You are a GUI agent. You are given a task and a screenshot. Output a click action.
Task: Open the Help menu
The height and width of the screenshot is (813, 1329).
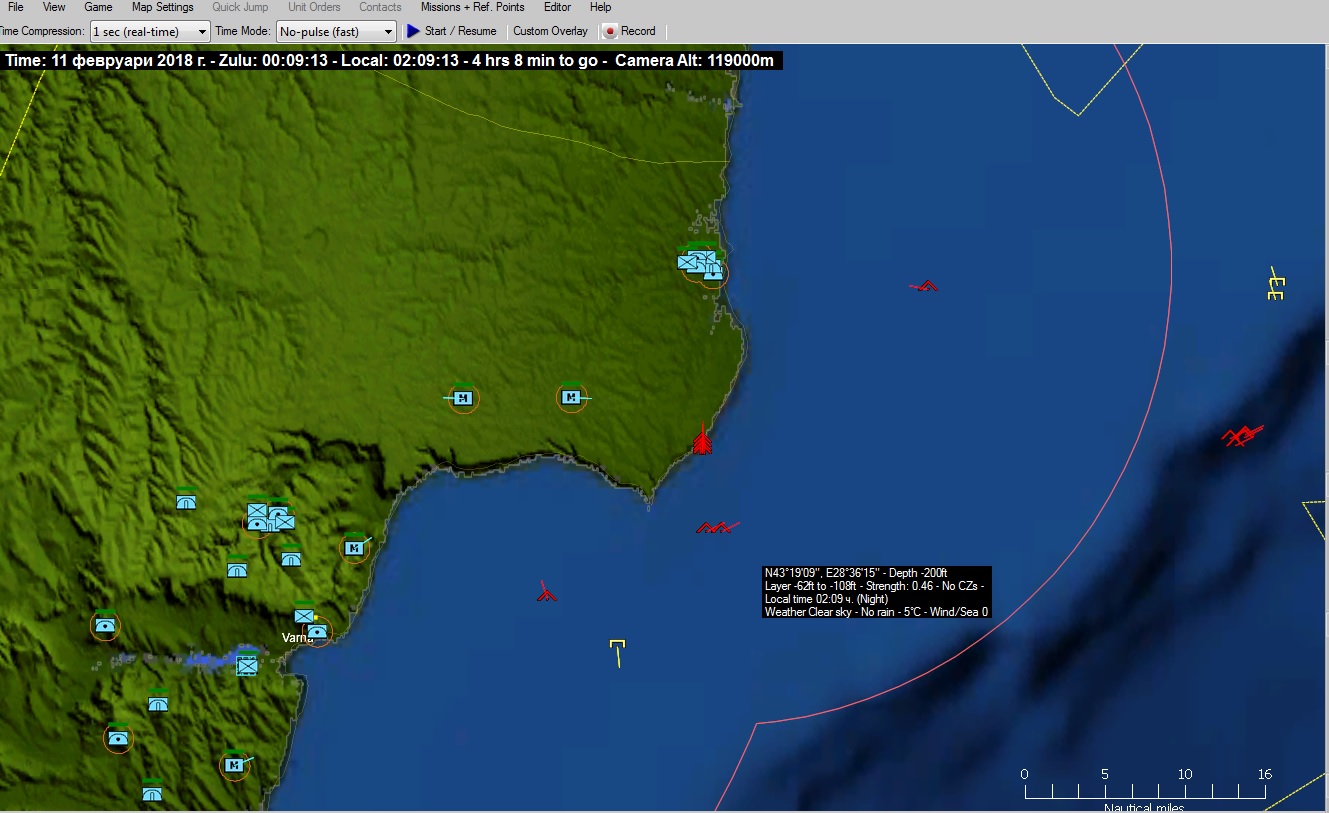pos(600,7)
